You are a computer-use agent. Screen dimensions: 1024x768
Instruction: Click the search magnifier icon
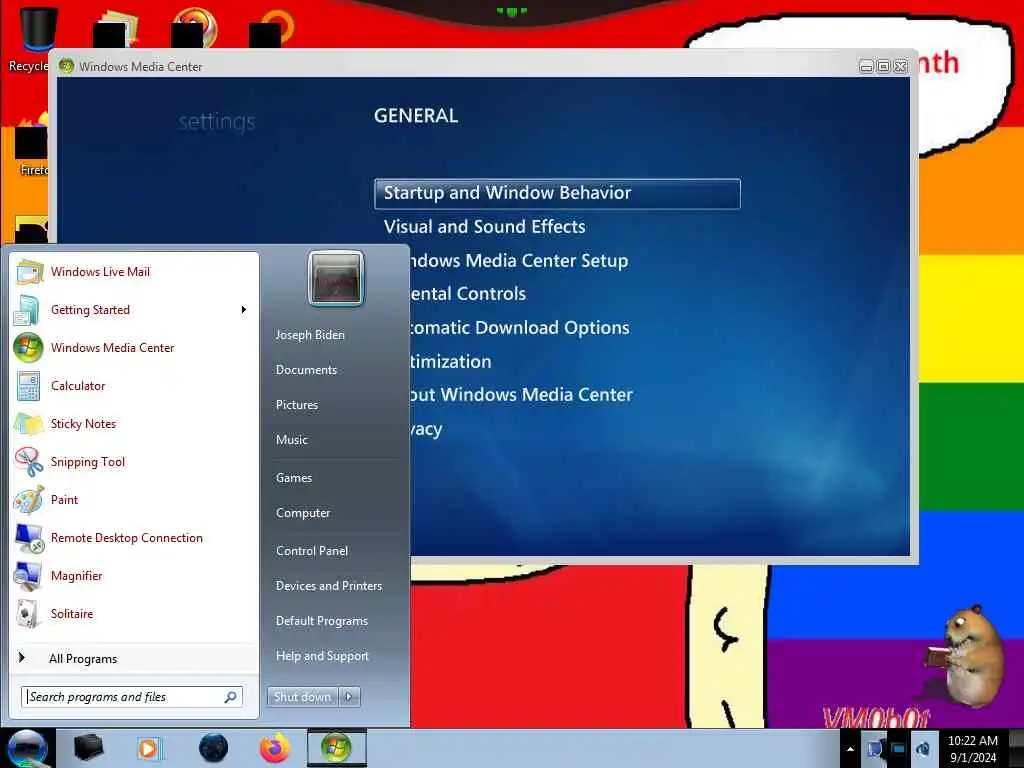231,697
